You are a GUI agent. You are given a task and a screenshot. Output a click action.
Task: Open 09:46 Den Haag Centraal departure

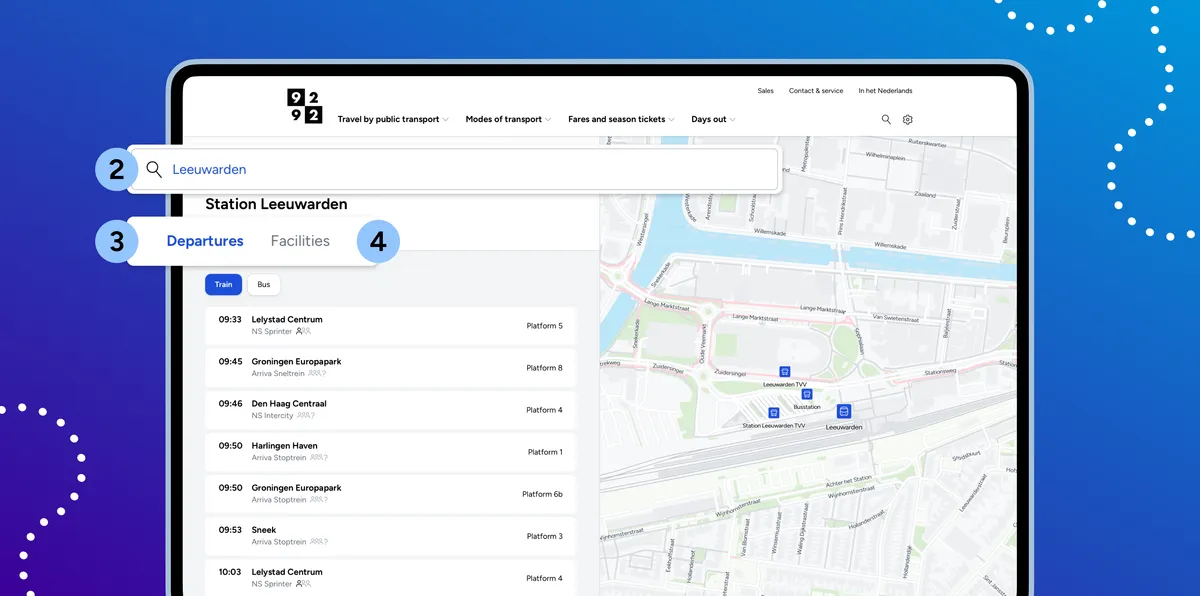click(390, 409)
